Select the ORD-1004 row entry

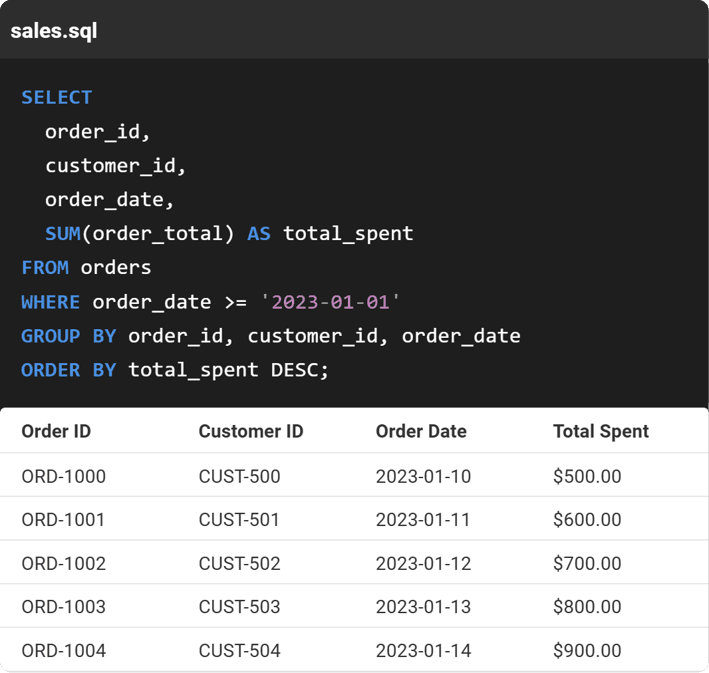tap(63, 651)
